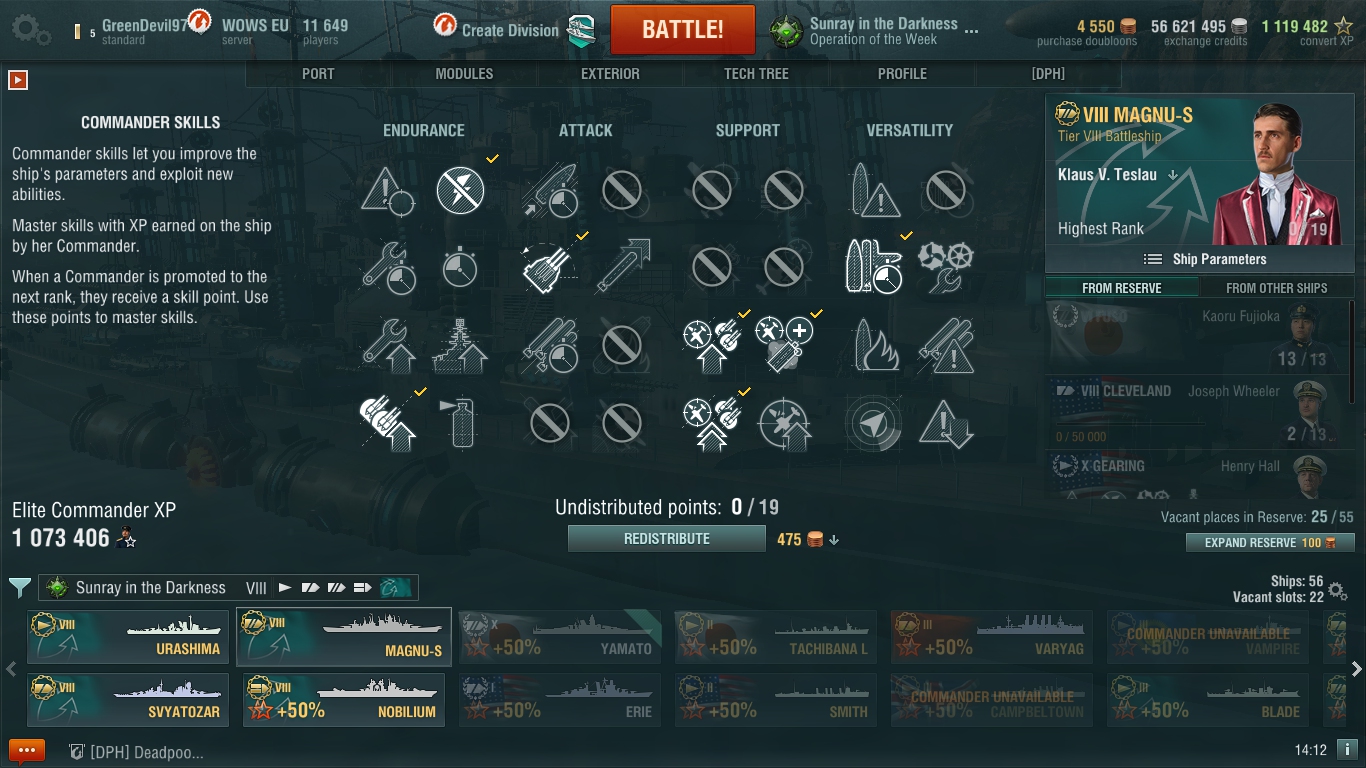Click the REDISTRIBUTE button
The width and height of the screenshot is (1366, 768).
point(667,539)
